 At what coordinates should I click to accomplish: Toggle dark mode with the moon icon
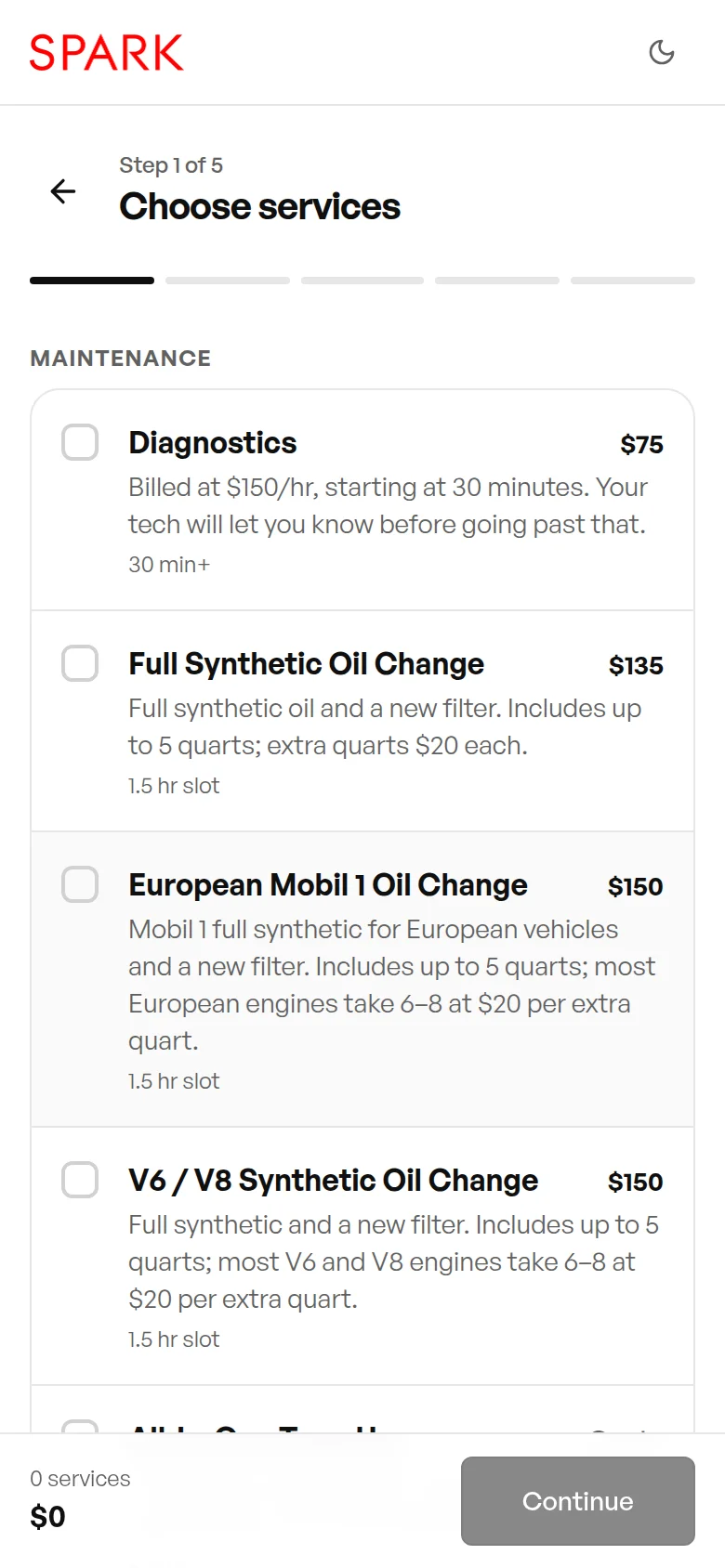662,52
